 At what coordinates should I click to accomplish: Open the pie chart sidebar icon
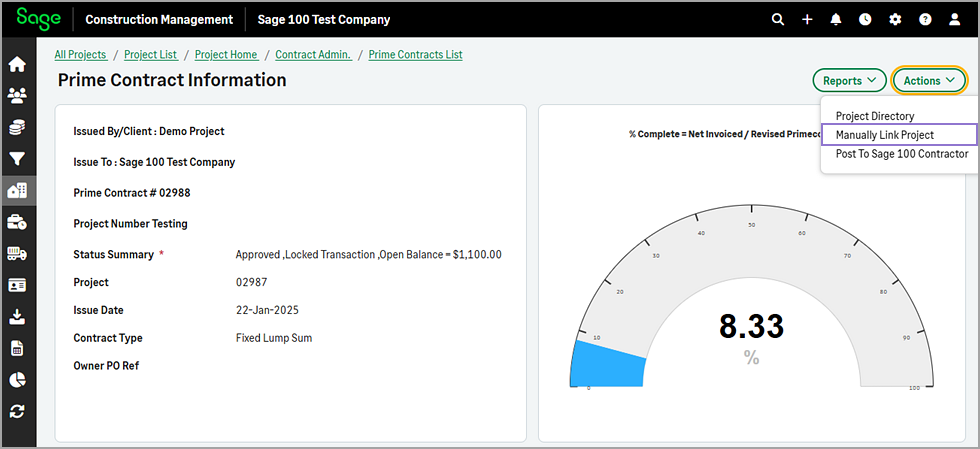tap(18, 380)
